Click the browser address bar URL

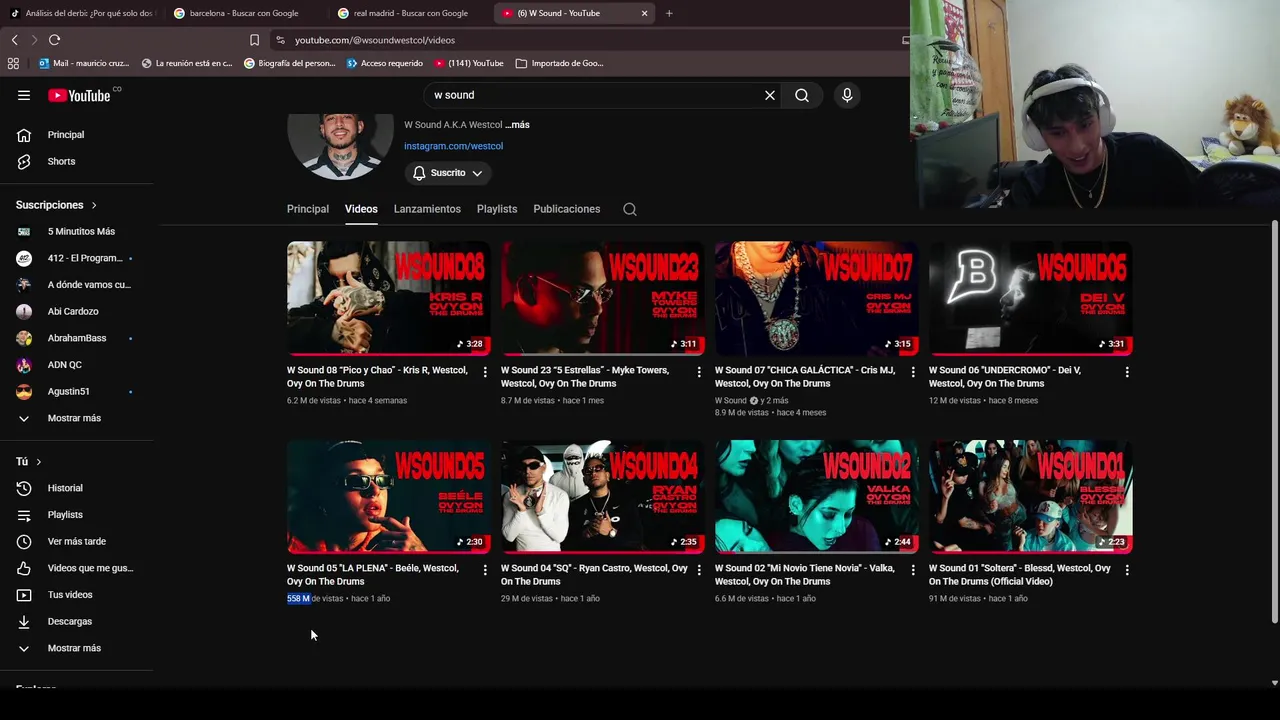tap(375, 40)
